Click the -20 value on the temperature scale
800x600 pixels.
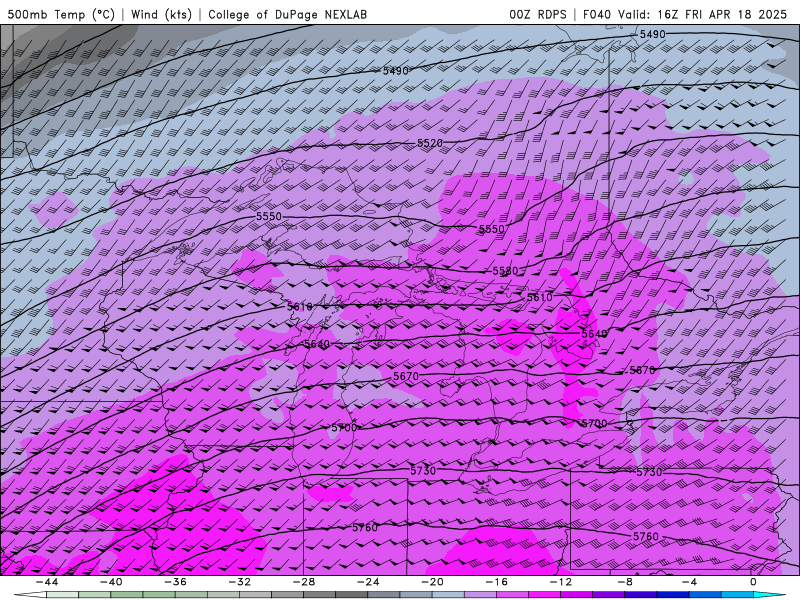(432, 582)
